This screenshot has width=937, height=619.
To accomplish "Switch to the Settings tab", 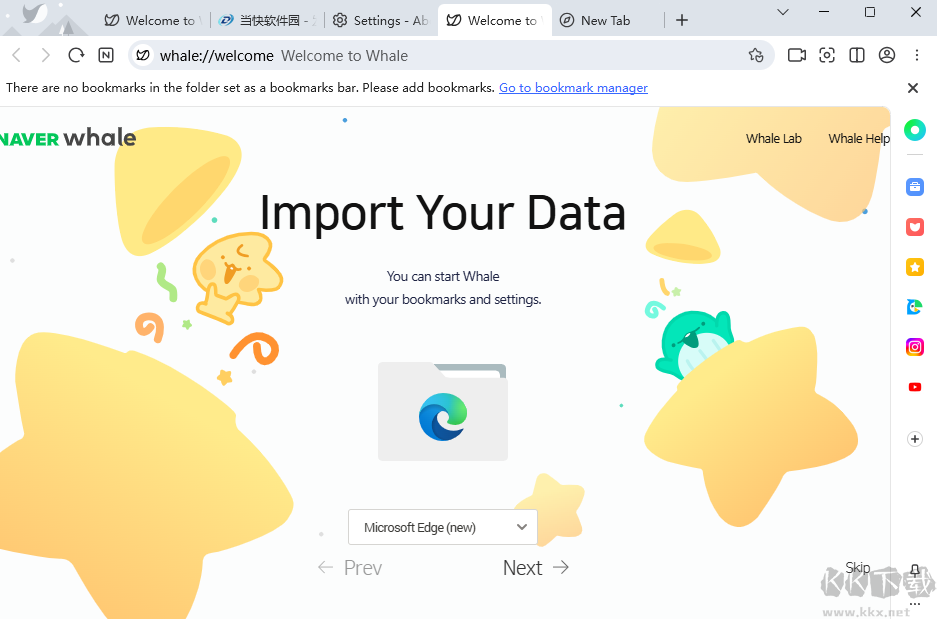I will [x=380, y=20].
